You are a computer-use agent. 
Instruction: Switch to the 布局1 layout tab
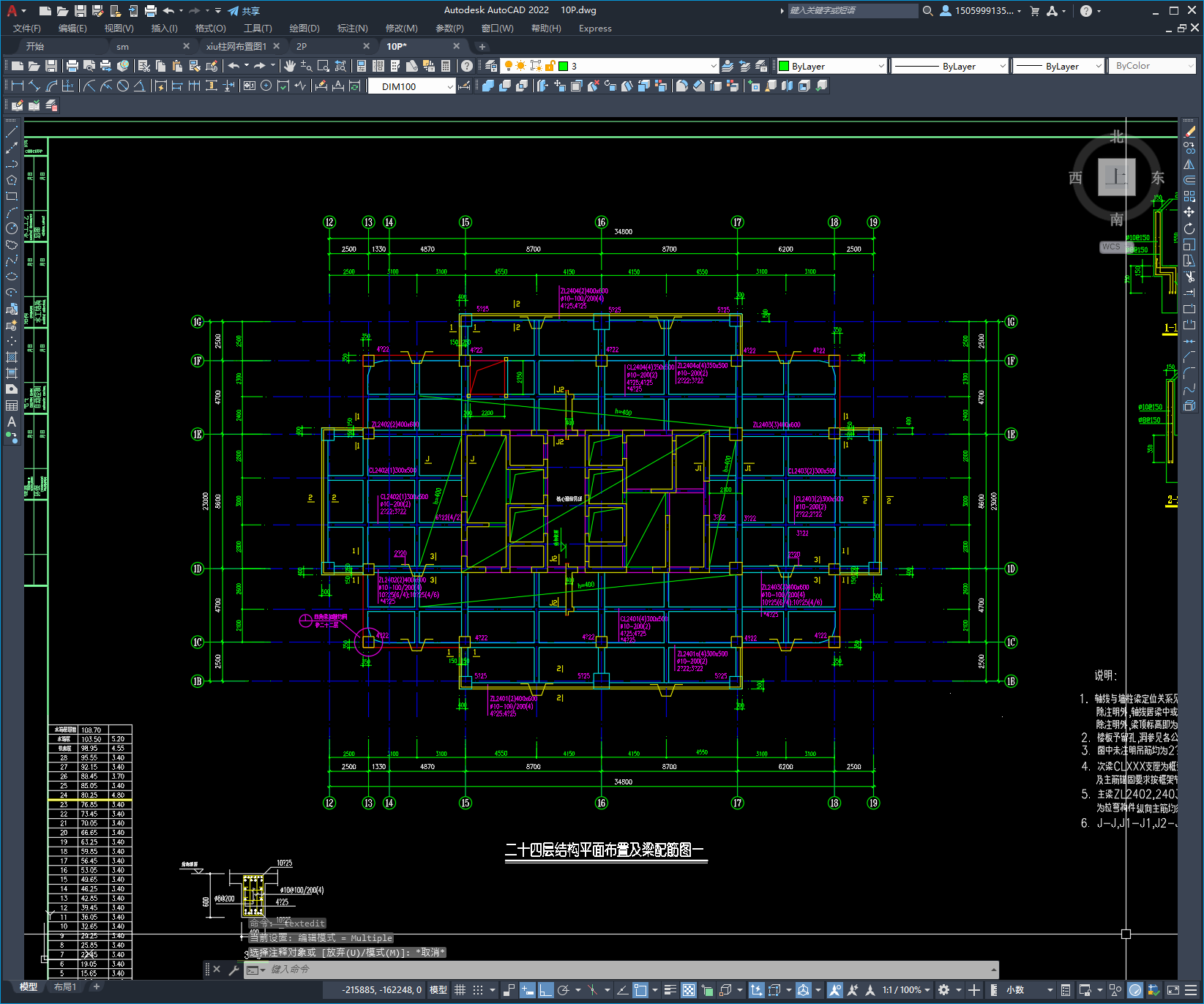pos(64,986)
